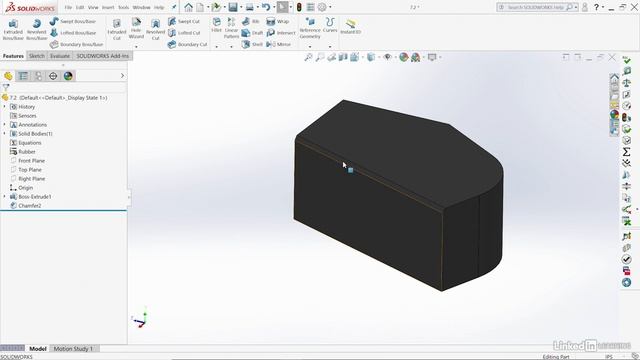Expand the manager panel tabs chevron
The height and width of the screenshot is (360, 640).
tap(122, 76)
